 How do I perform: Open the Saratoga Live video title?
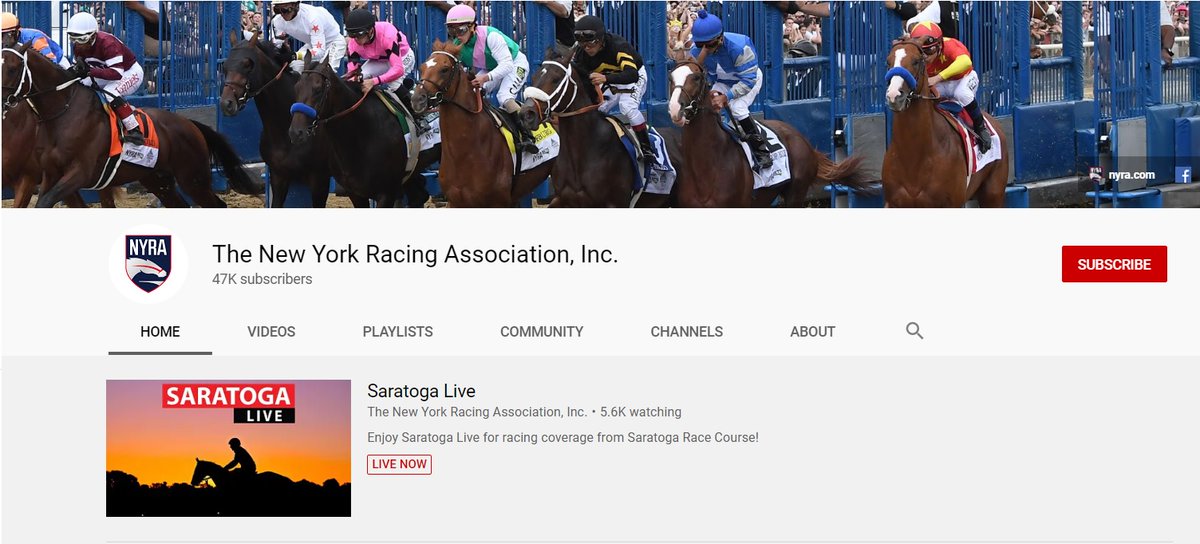tap(421, 391)
